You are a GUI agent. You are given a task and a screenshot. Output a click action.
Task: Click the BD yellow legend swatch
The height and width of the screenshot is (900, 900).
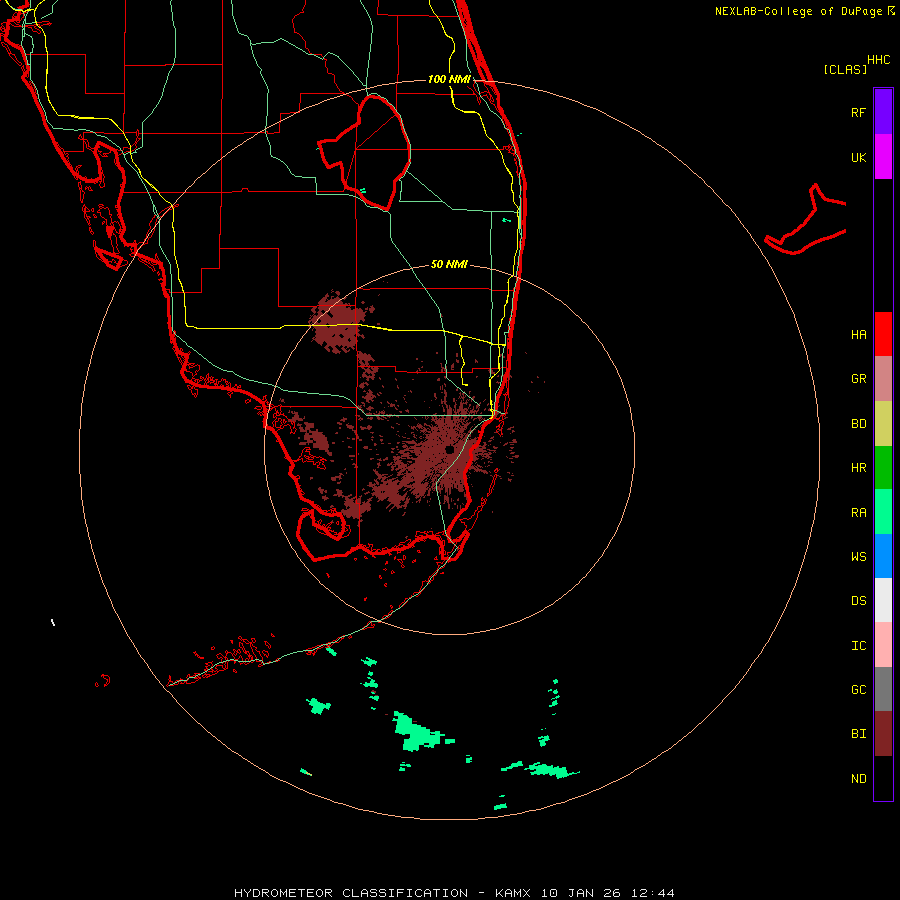click(x=883, y=423)
